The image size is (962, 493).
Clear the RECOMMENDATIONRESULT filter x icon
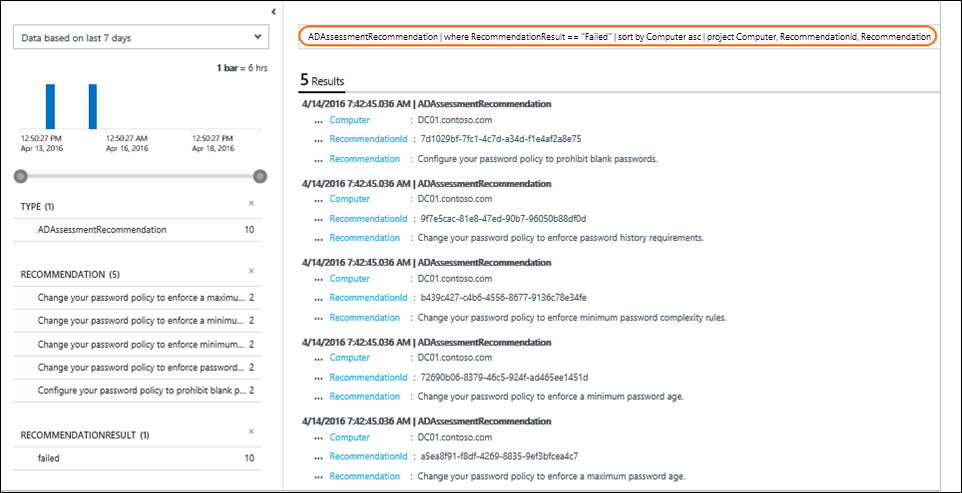click(x=251, y=434)
